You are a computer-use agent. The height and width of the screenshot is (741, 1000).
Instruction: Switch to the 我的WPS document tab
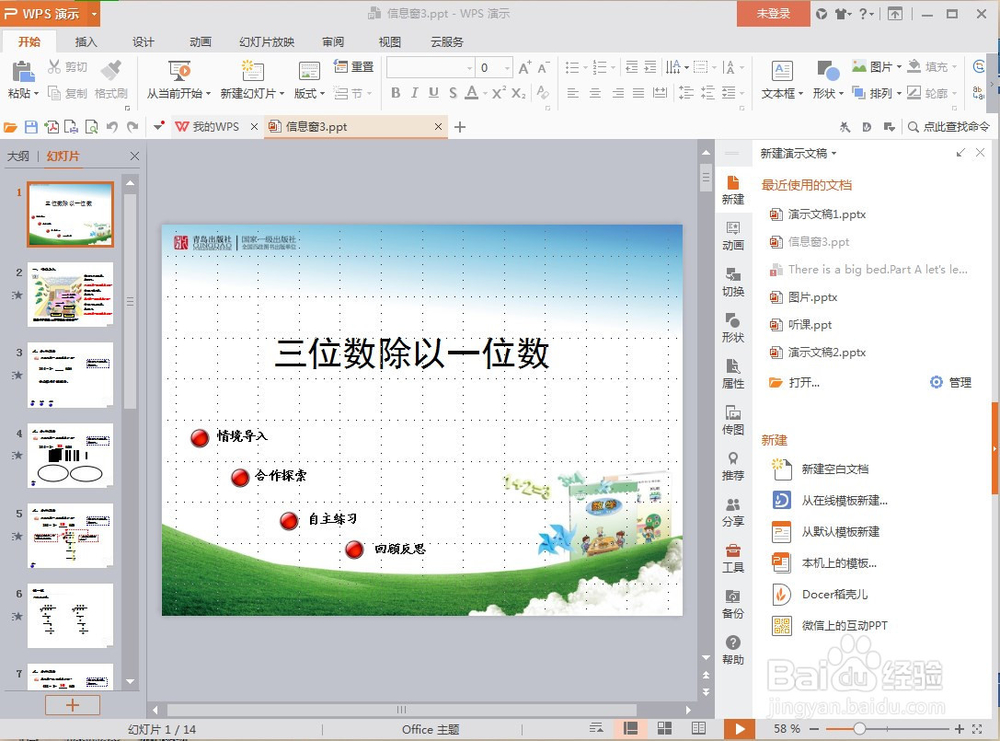point(216,127)
